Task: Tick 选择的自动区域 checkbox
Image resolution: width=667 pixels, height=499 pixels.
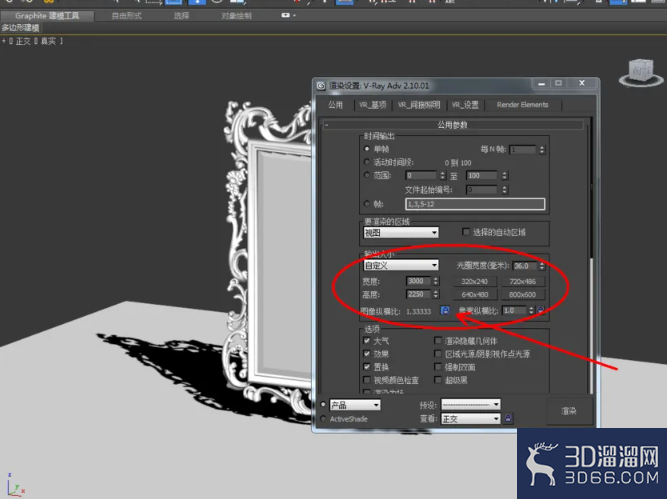Action: [466, 232]
